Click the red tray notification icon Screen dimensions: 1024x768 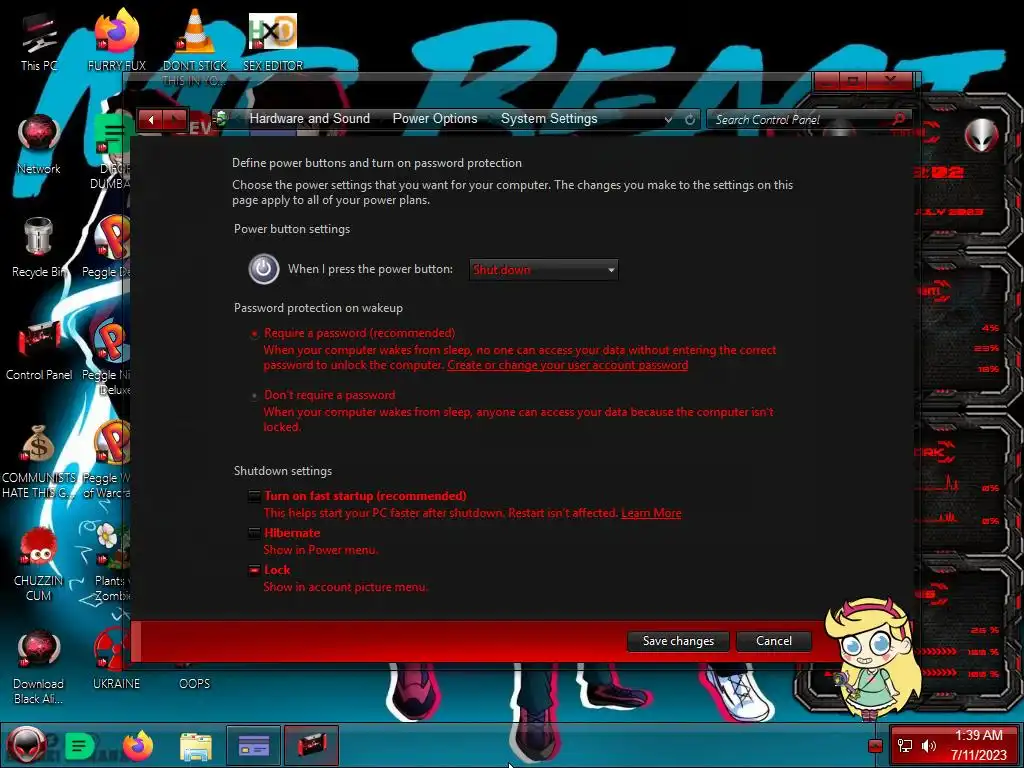coord(875,746)
